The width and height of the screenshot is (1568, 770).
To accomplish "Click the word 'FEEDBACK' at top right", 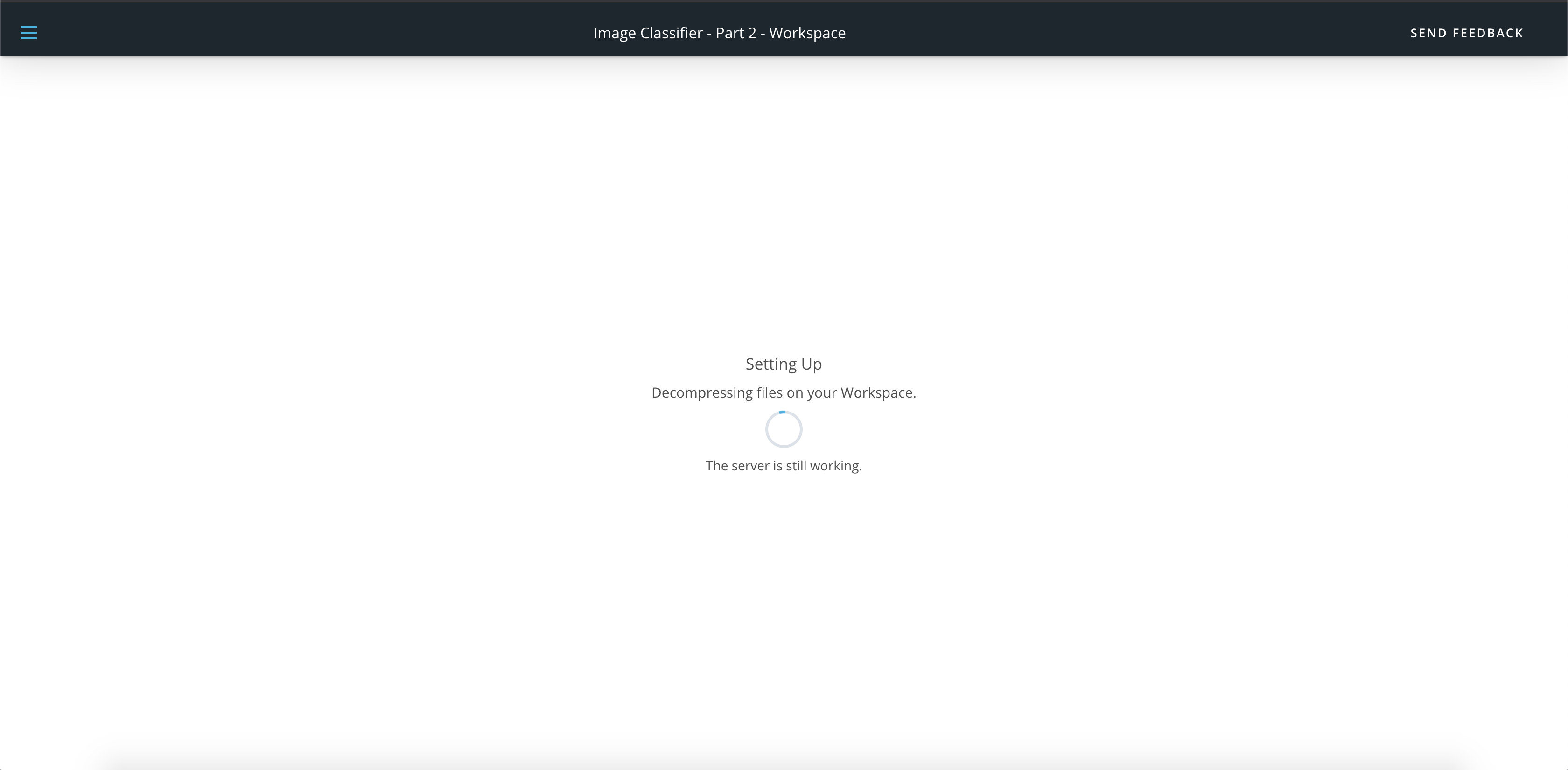I will pyautogui.click(x=1488, y=33).
